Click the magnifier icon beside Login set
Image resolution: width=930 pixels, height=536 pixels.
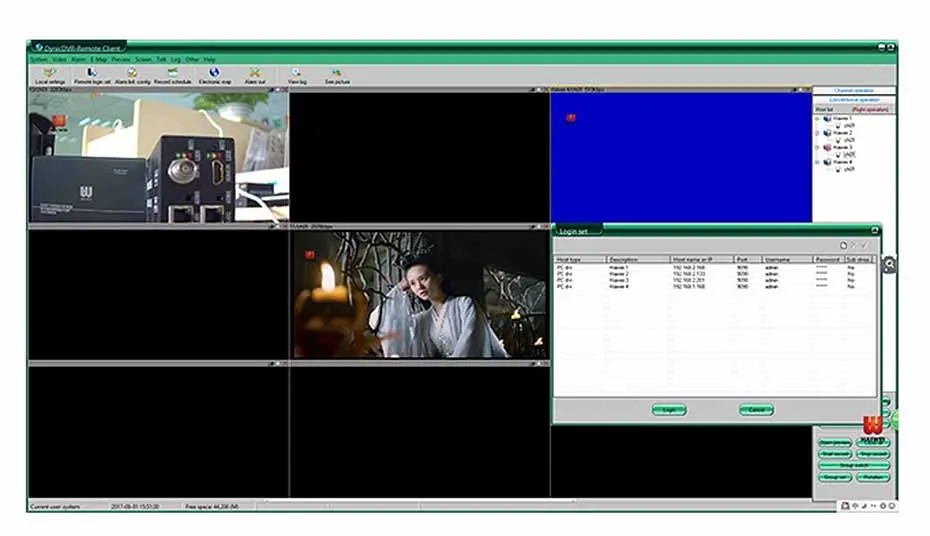(889, 264)
